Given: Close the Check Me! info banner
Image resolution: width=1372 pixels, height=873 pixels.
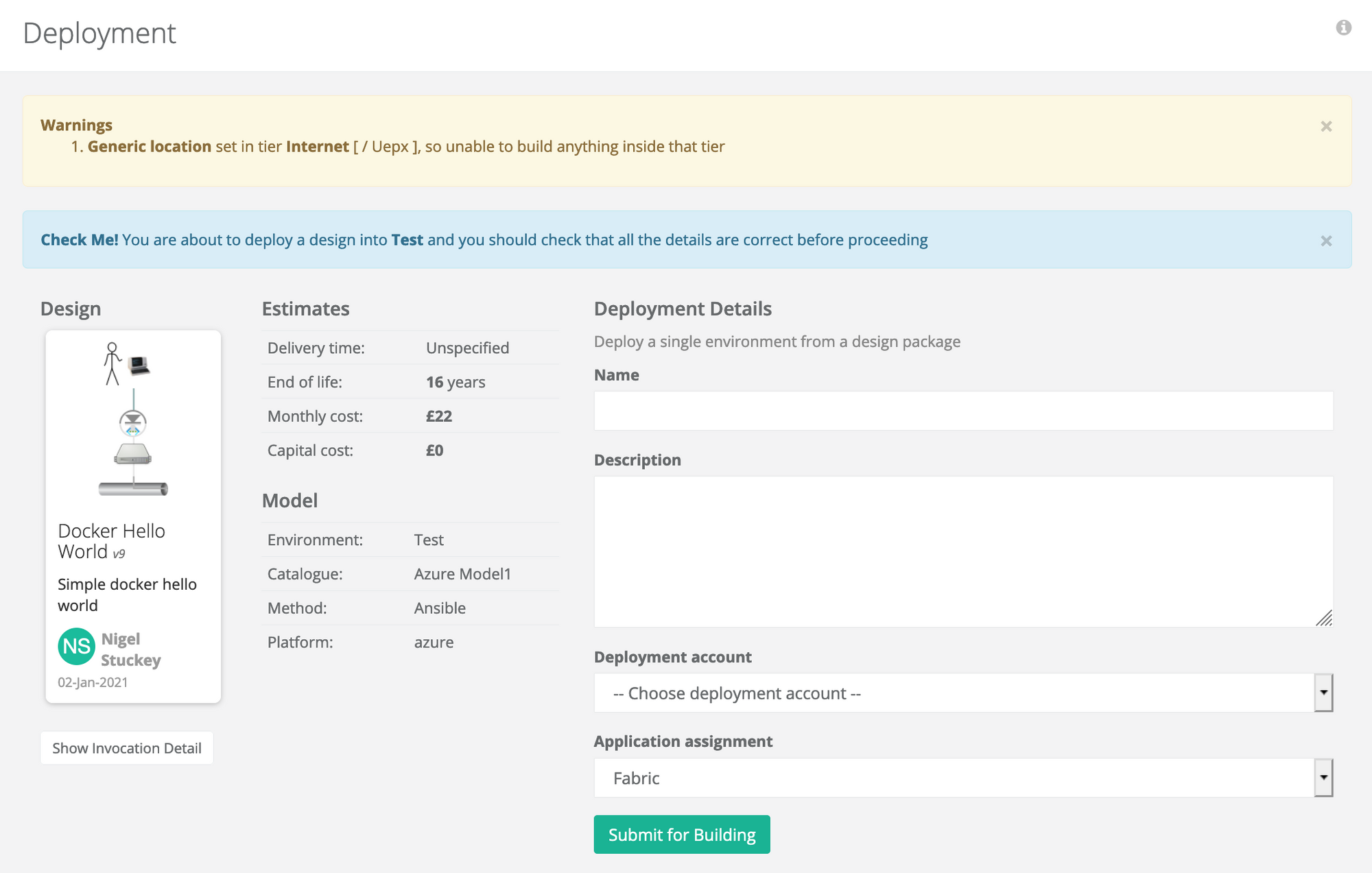Looking at the screenshot, I should [x=1326, y=241].
